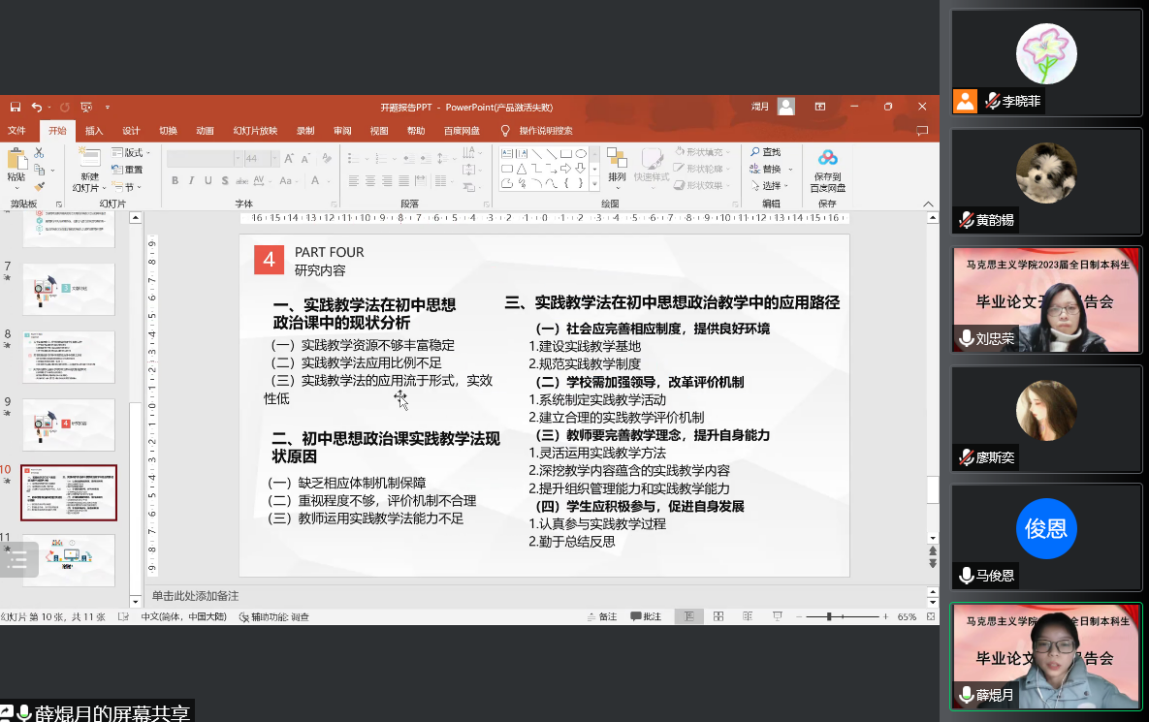The height and width of the screenshot is (722, 1149).
Task: Expand the Select (选择) dropdown
Action: (x=772, y=186)
